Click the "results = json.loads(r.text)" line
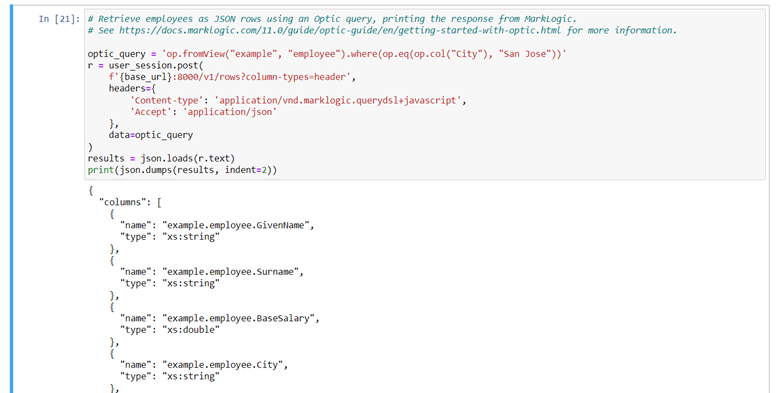The width and height of the screenshot is (780, 393). click(x=161, y=158)
